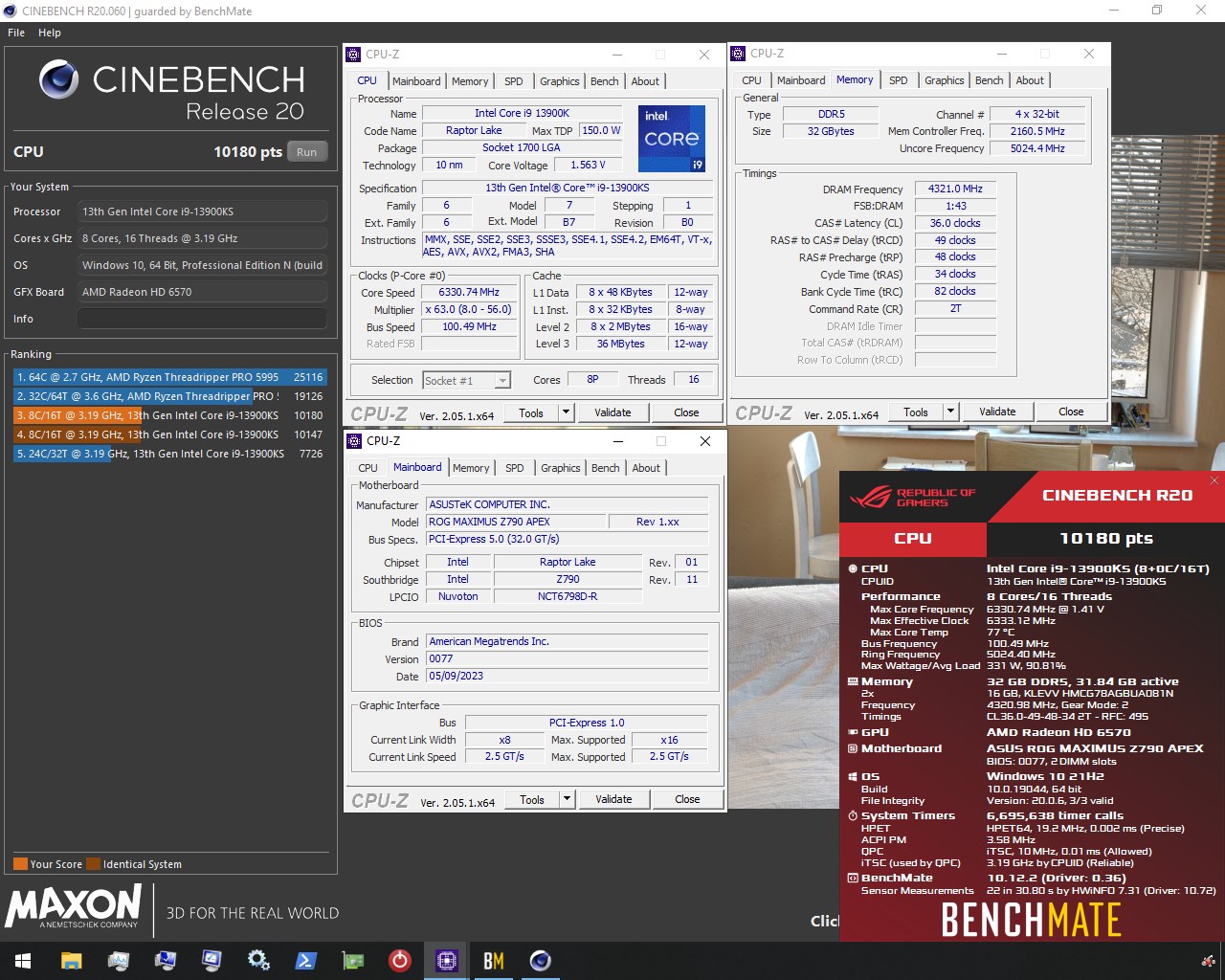Click the Intel Core i9 13900K name field
The height and width of the screenshot is (980, 1225).
[x=522, y=113]
